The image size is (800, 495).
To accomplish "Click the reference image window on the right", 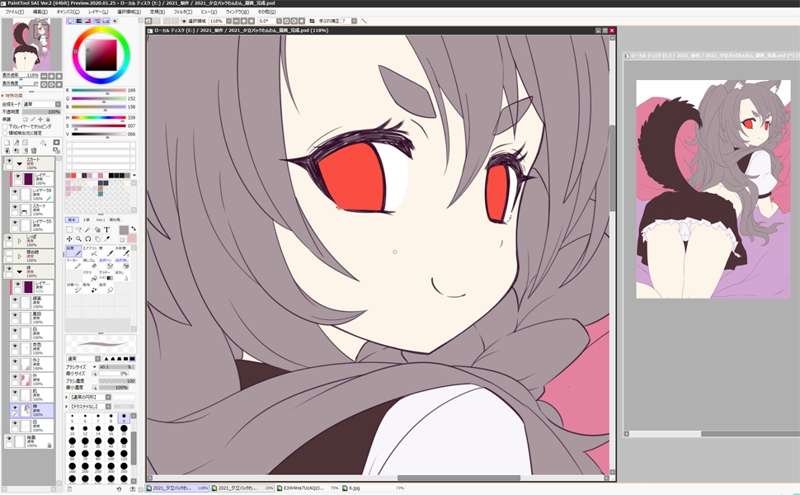I will coord(710,190).
